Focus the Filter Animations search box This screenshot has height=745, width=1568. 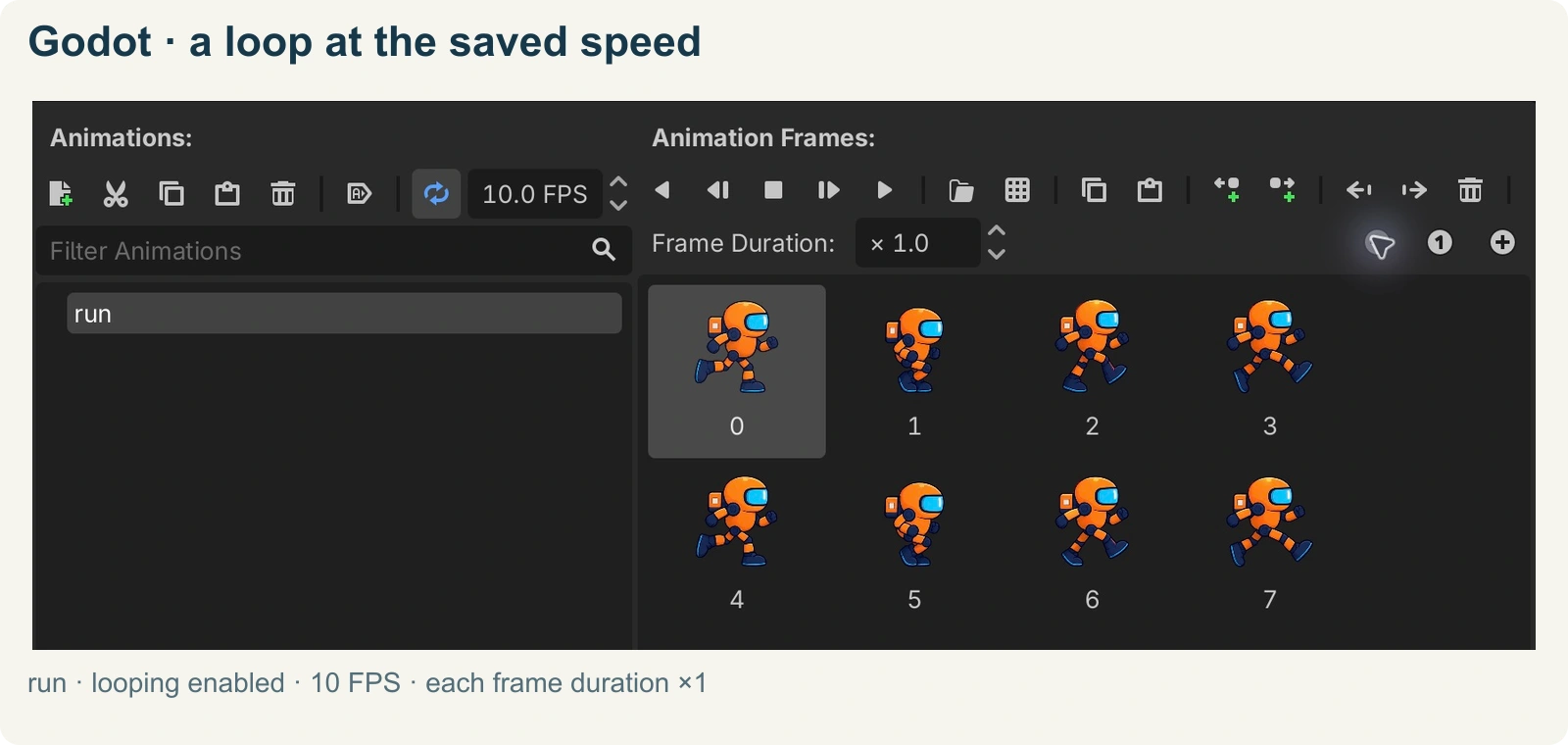[333, 251]
